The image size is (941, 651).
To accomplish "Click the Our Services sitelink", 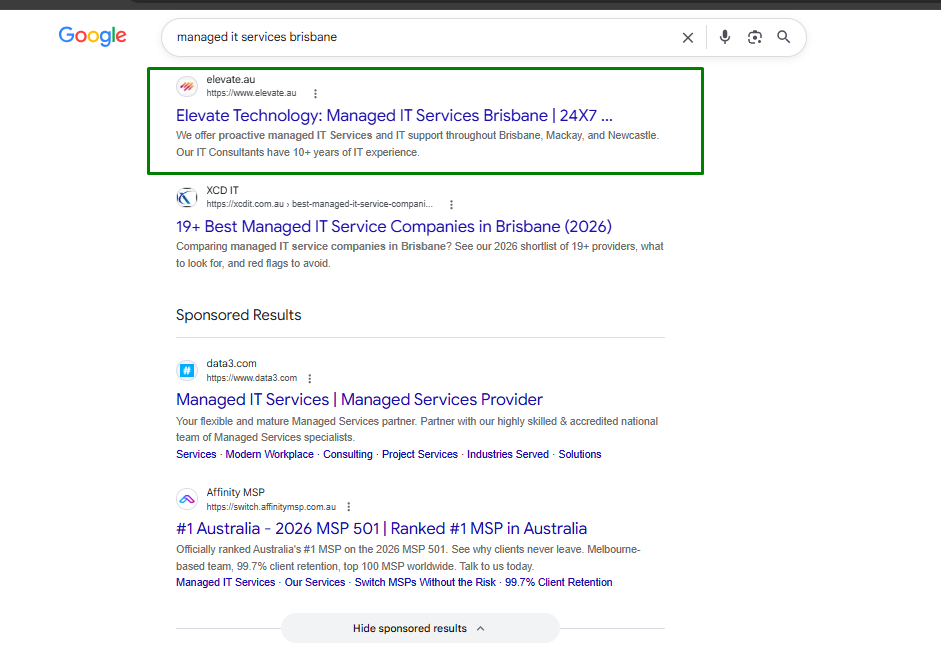I will (x=314, y=582).
